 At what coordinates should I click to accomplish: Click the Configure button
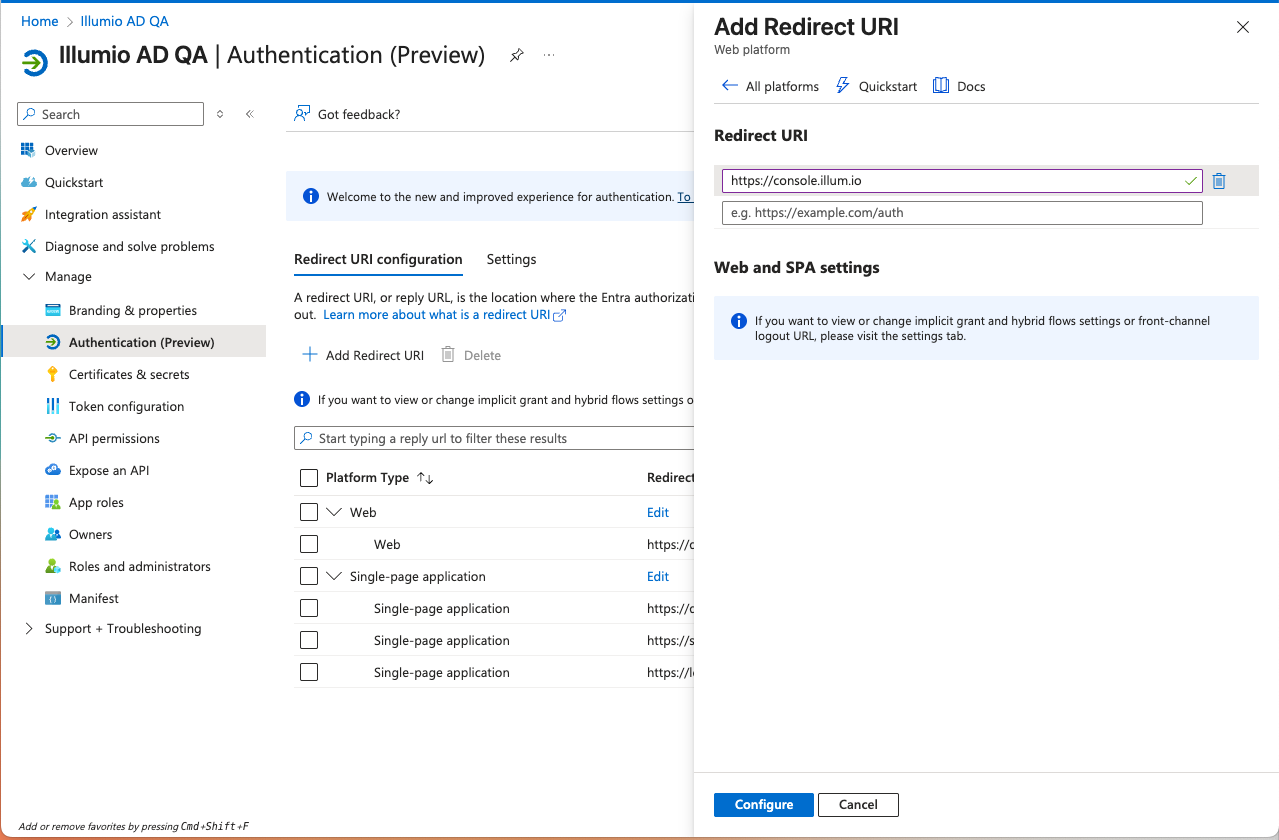(x=764, y=805)
